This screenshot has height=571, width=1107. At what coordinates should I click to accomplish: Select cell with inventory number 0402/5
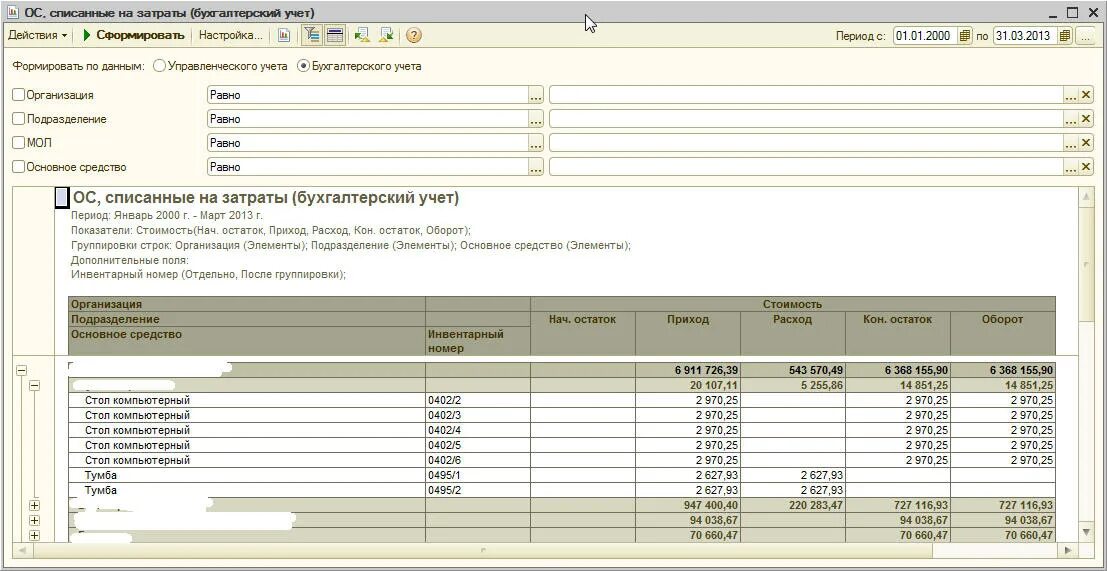[x=478, y=445]
